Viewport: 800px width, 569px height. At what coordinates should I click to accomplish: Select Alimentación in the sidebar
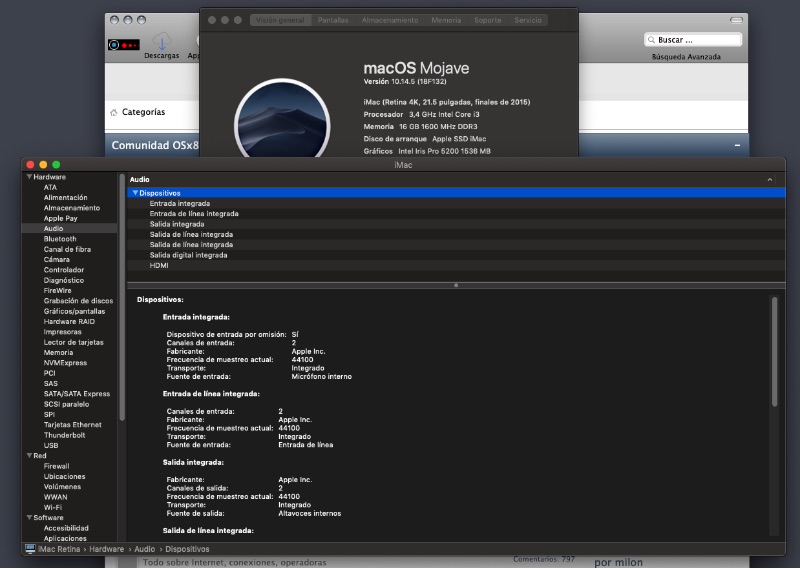point(65,197)
